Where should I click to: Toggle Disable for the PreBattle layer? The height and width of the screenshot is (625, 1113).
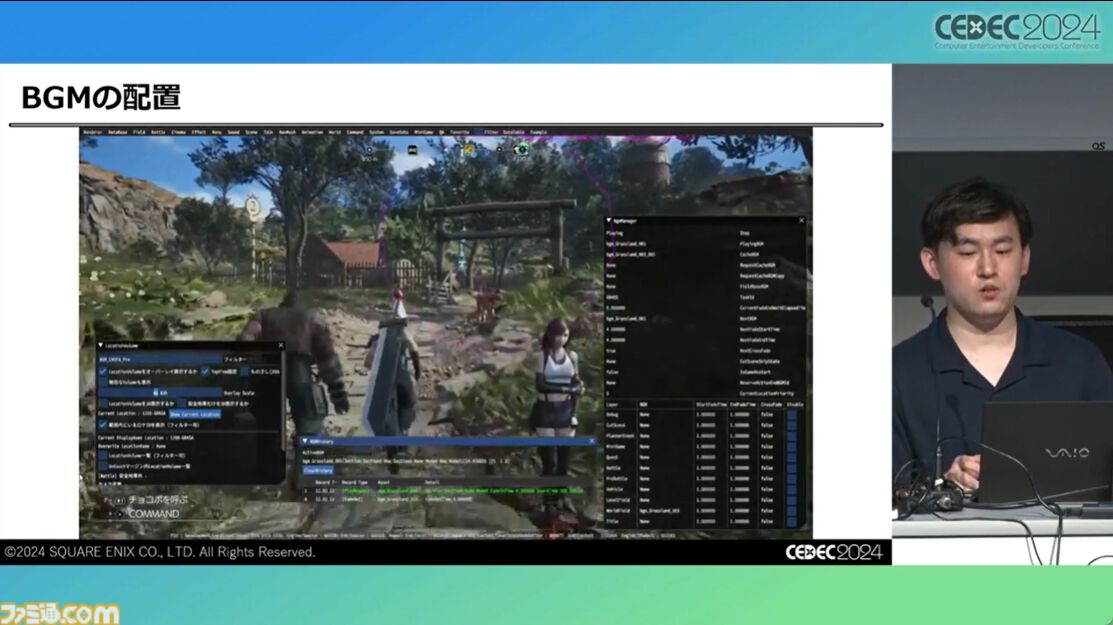(792, 479)
